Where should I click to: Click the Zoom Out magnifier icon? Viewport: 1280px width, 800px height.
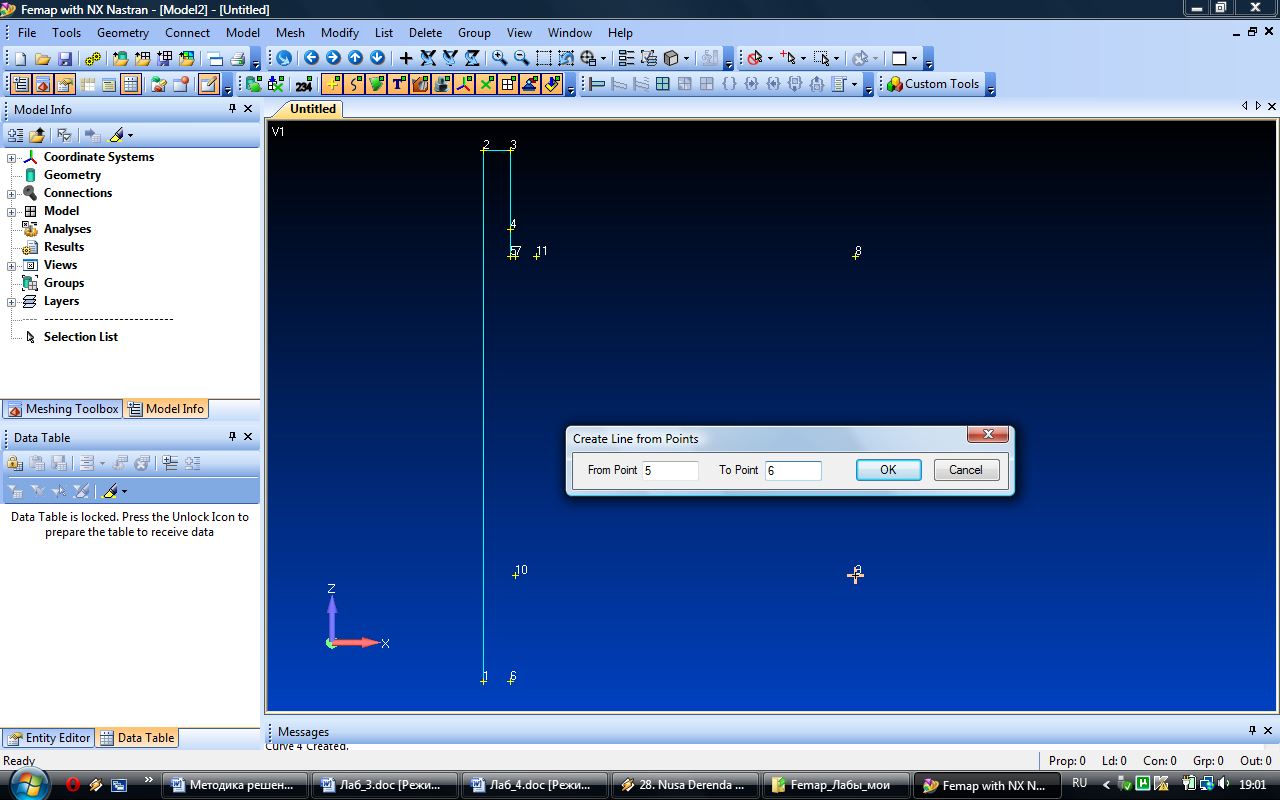pos(521,59)
